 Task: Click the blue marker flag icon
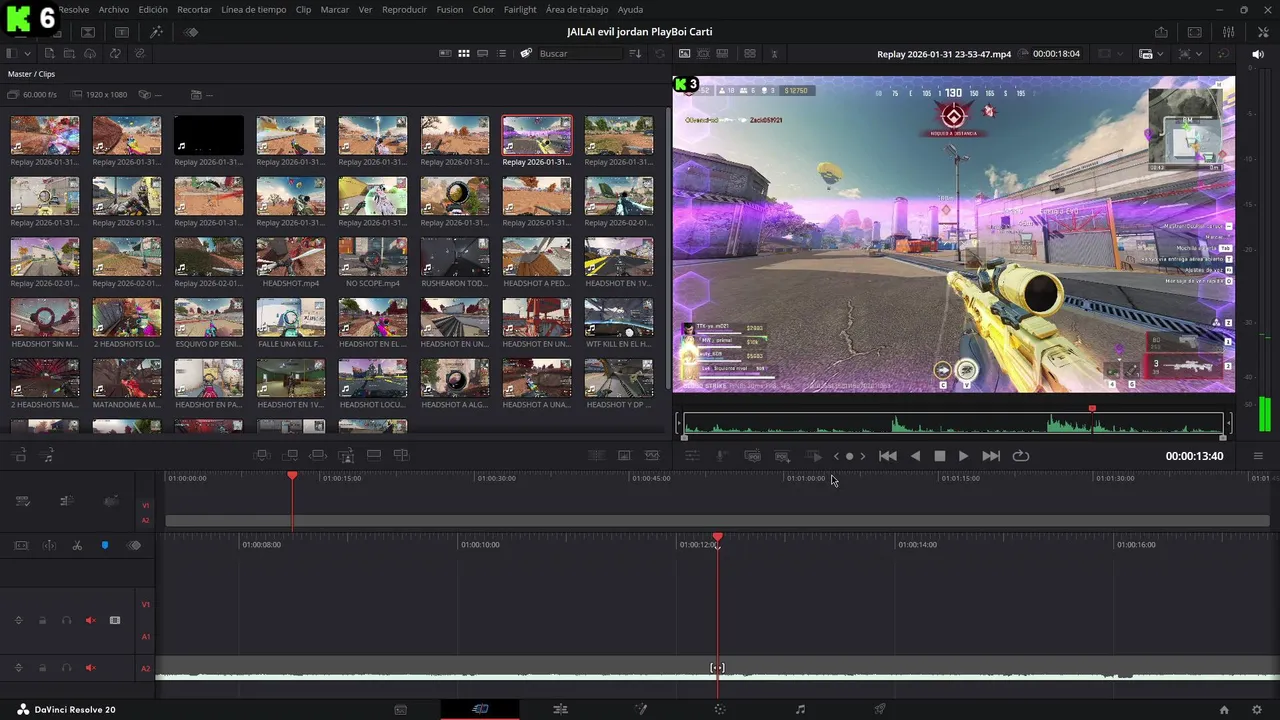(x=105, y=545)
